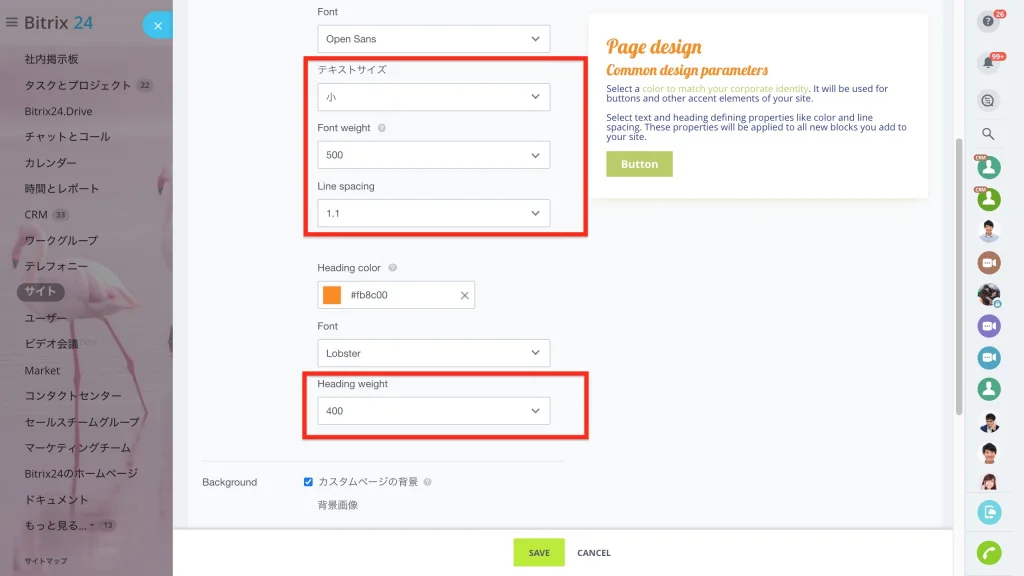The image size is (1024, 576).
Task: Click the orange heading color swatch
Action: pyautogui.click(x=332, y=295)
